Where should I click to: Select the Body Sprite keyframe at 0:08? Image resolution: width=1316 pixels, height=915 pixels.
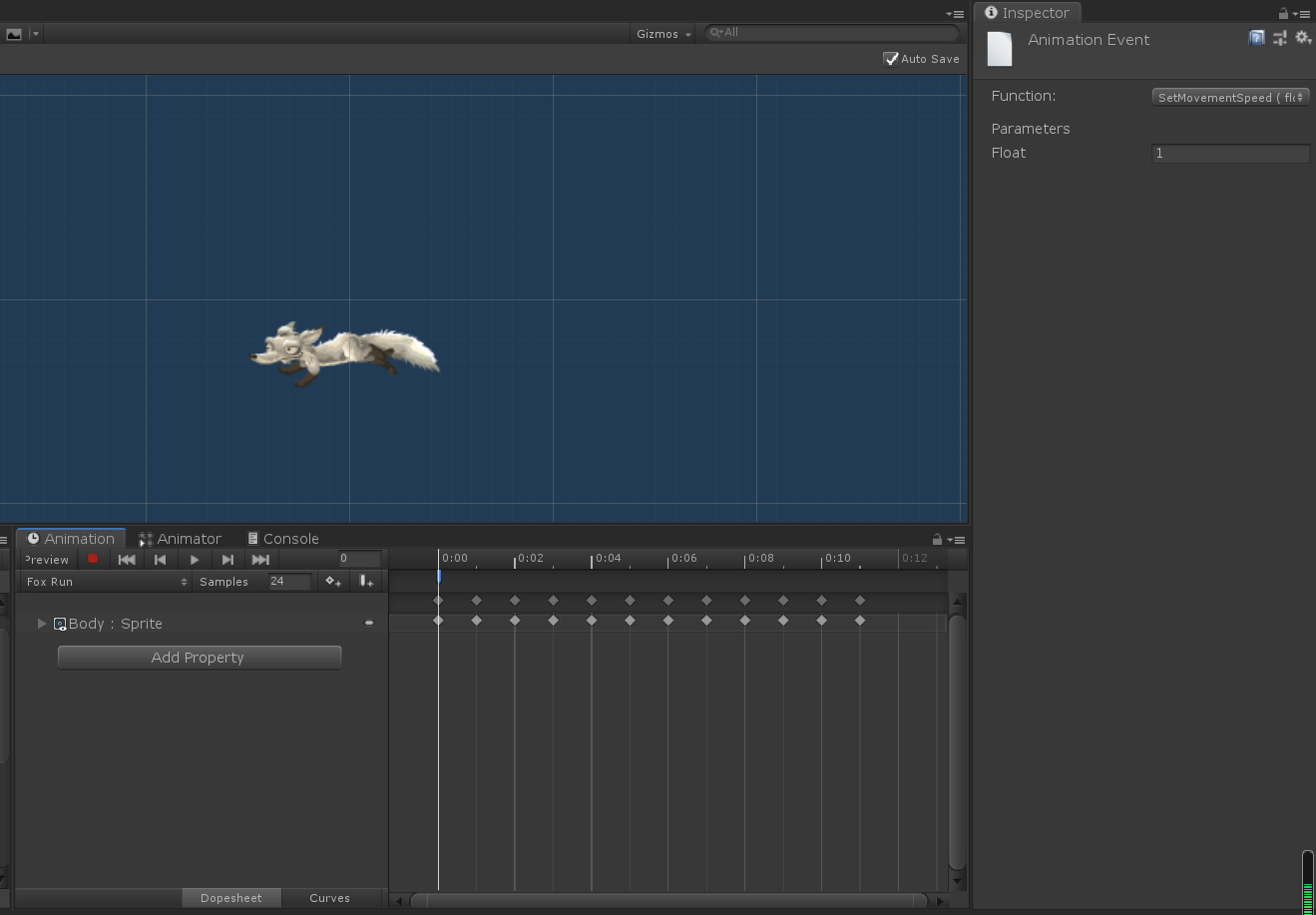point(745,621)
